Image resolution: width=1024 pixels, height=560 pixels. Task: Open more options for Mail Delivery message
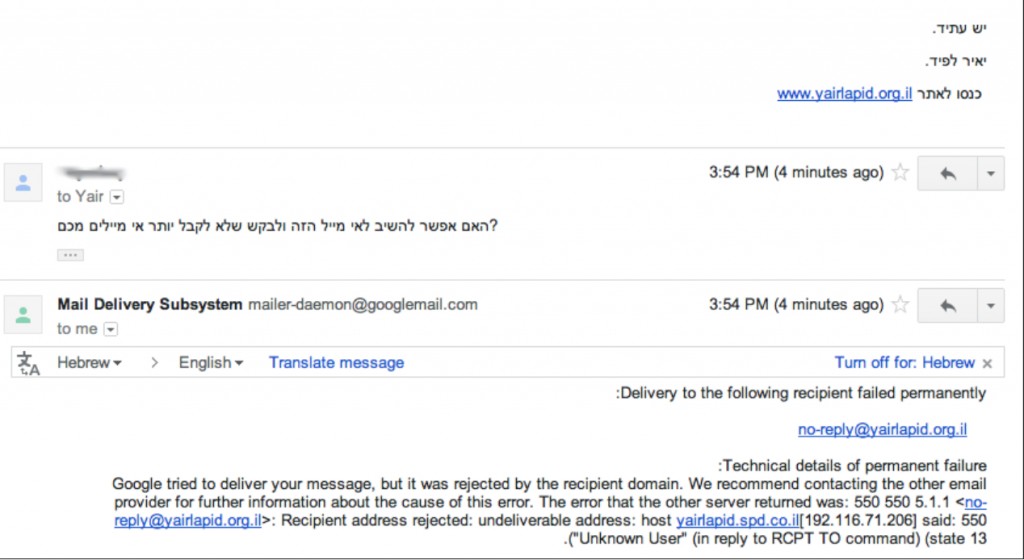pyautogui.click(x=989, y=305)
